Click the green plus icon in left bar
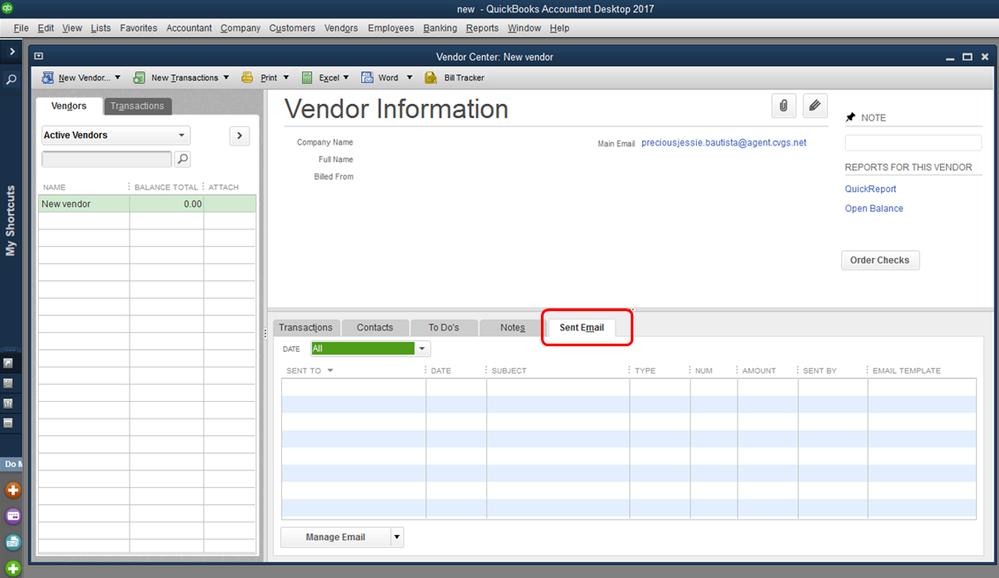 click(13, 568)
